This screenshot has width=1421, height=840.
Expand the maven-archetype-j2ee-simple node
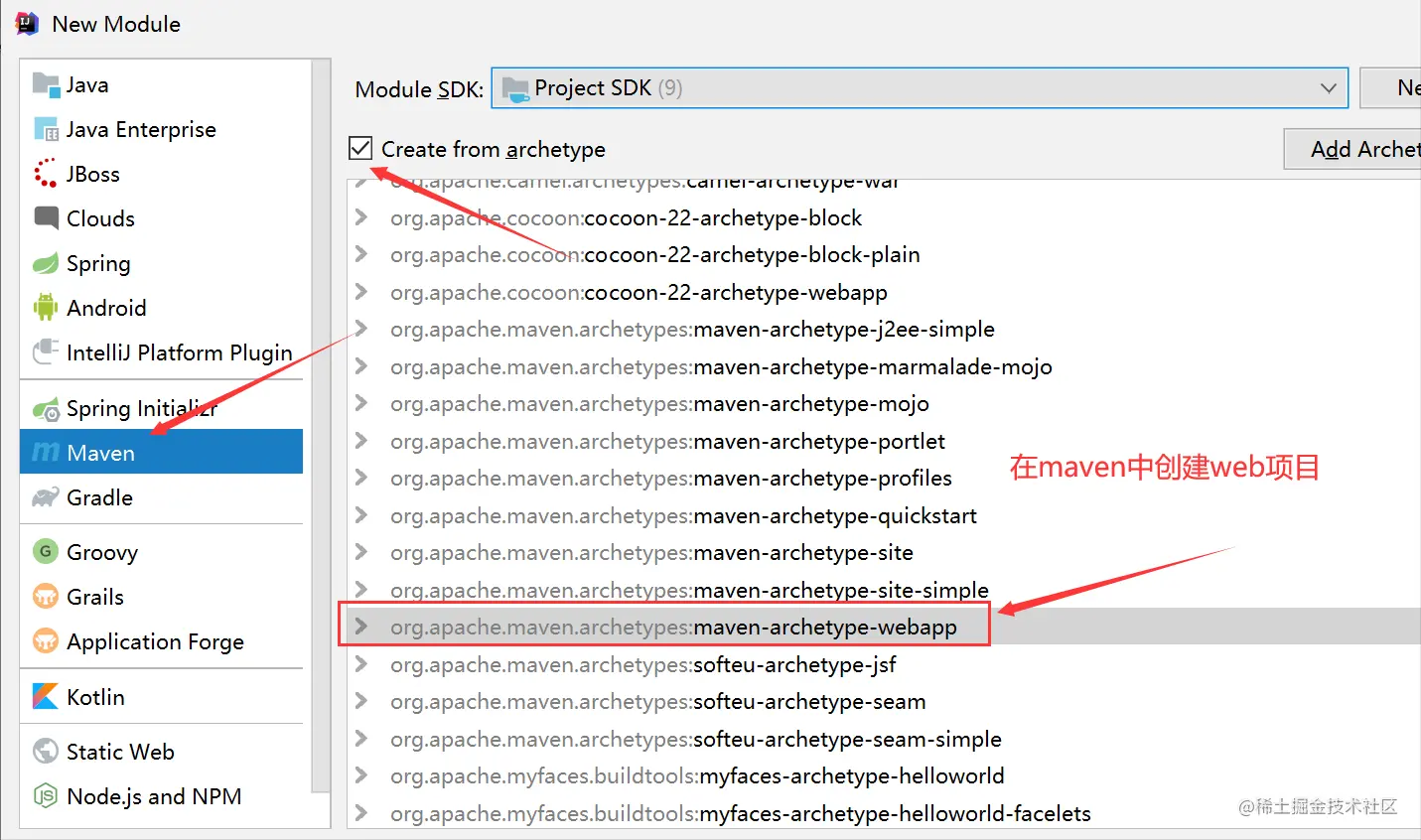tap(361, 329)
